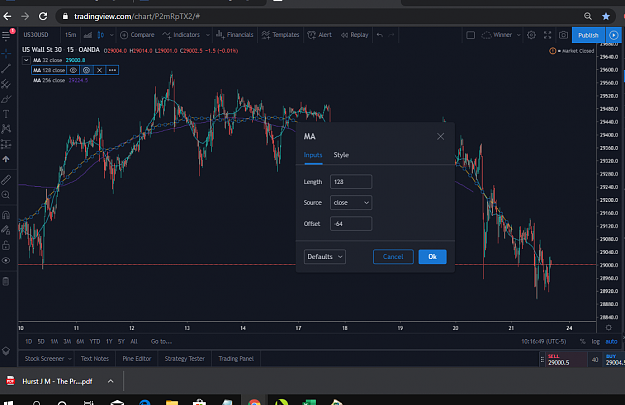Open the Strategy Tester tab
This screenshot has width=625, height=405.
185,359
